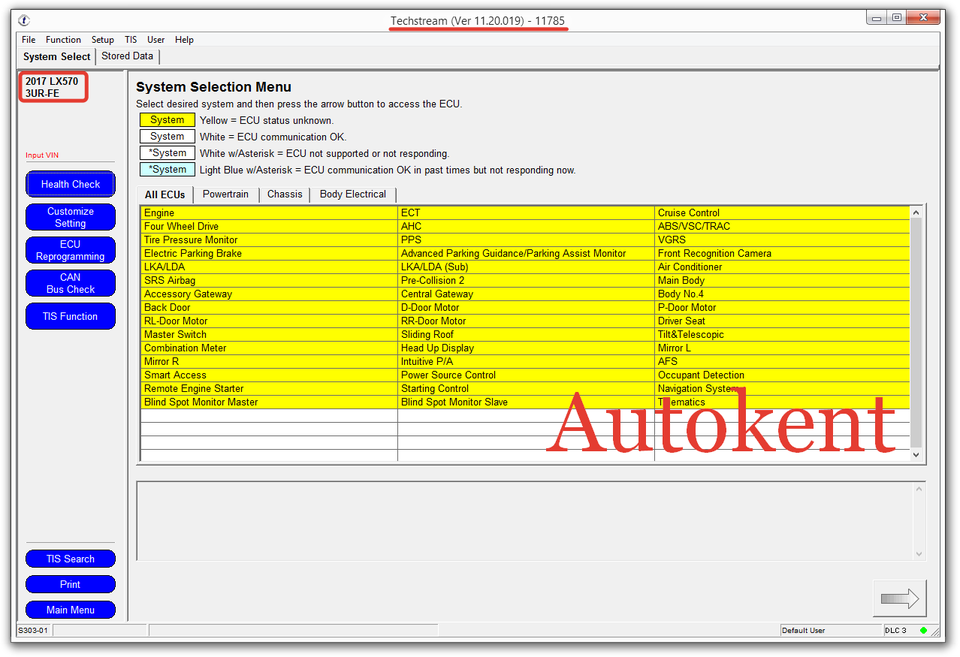Select Blind Spot Monitor Slave
The height and width of the screenshot is (657, 960).
pyautogui.click(x=526, y=401)
